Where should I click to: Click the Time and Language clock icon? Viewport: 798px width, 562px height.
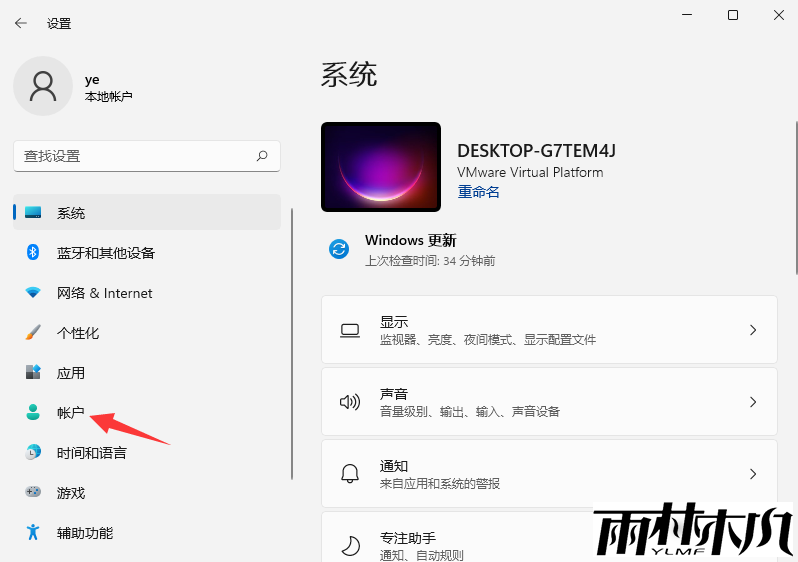(x=33, y=453)
